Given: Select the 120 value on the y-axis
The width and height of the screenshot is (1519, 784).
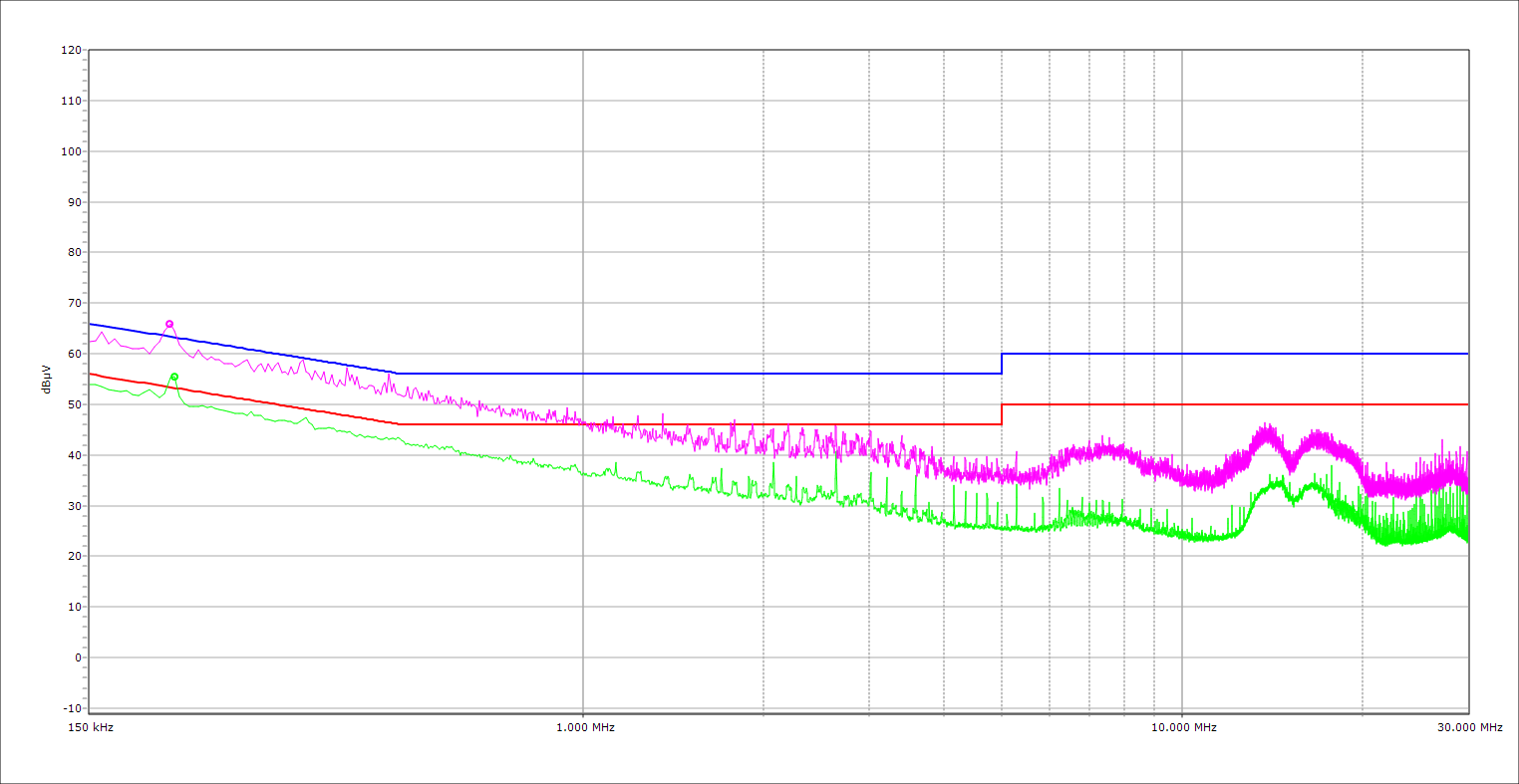Looking at the screenshot, I should (71, 51).
